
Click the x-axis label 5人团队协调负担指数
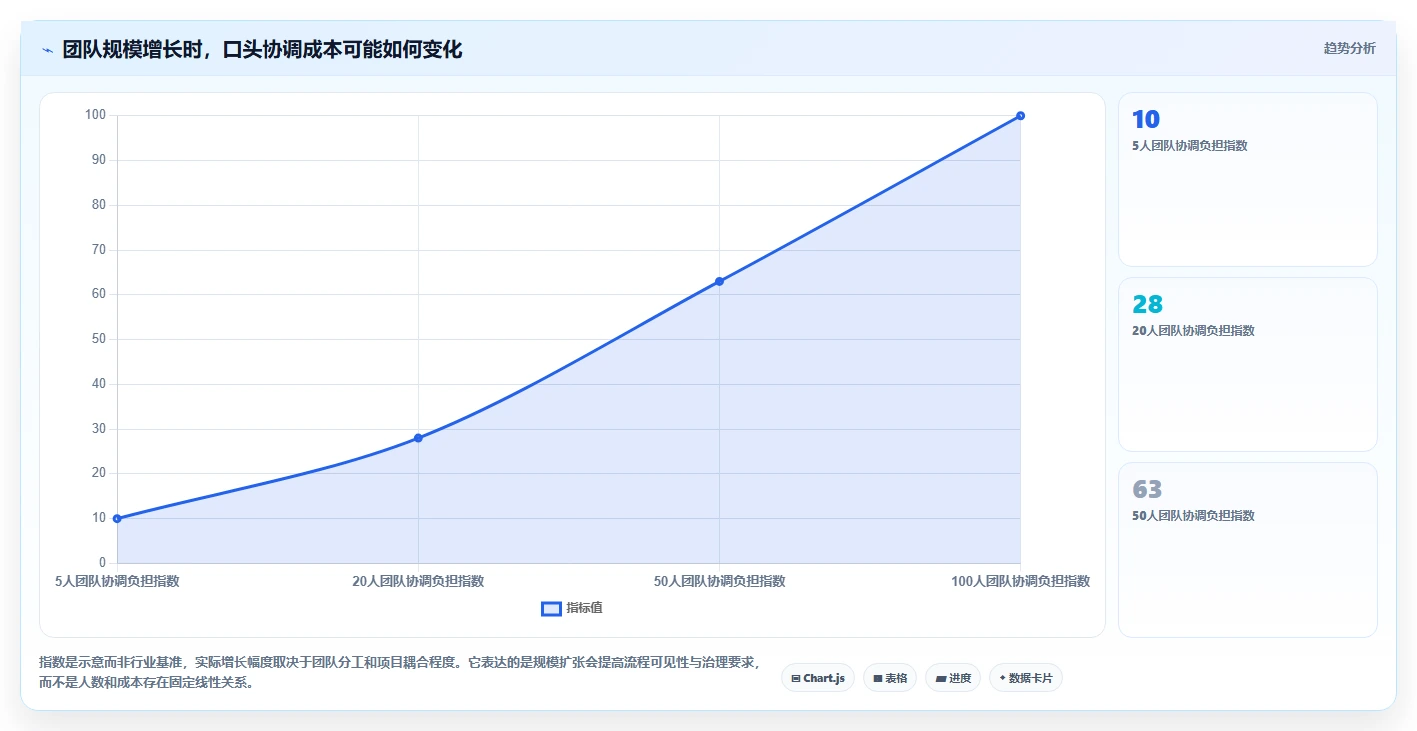click(117, 581)
